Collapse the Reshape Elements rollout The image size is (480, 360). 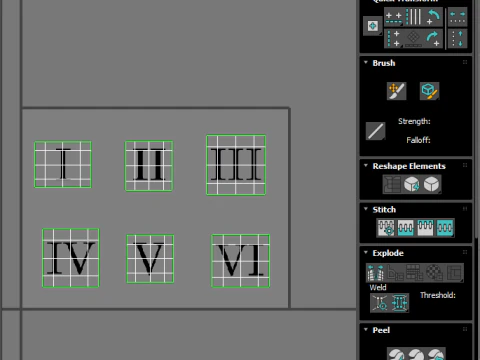(366, 165)
